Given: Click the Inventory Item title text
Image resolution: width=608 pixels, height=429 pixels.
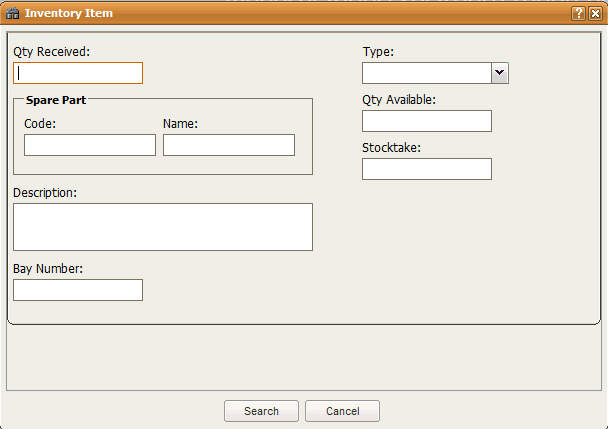Looking at the screenshot, I should 69,13.
